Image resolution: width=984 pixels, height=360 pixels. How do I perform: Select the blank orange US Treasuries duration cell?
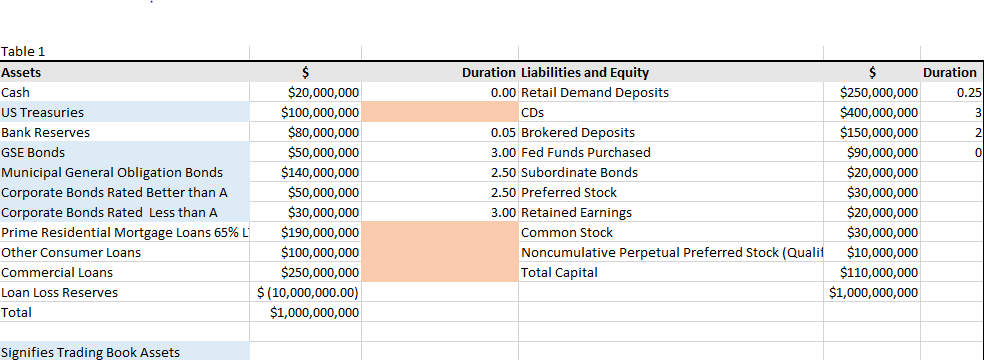click(440, 112)
